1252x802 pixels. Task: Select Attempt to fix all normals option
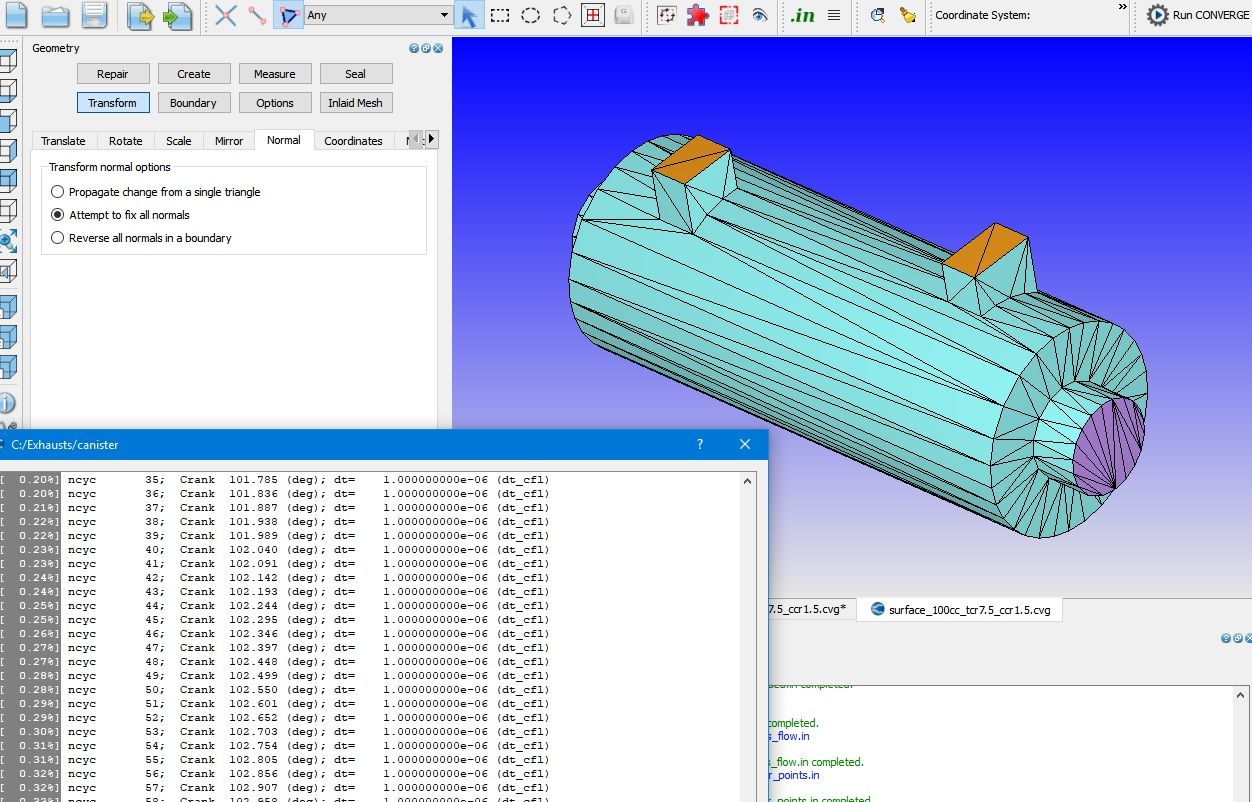pyautogui.click(x=58, y=215)
